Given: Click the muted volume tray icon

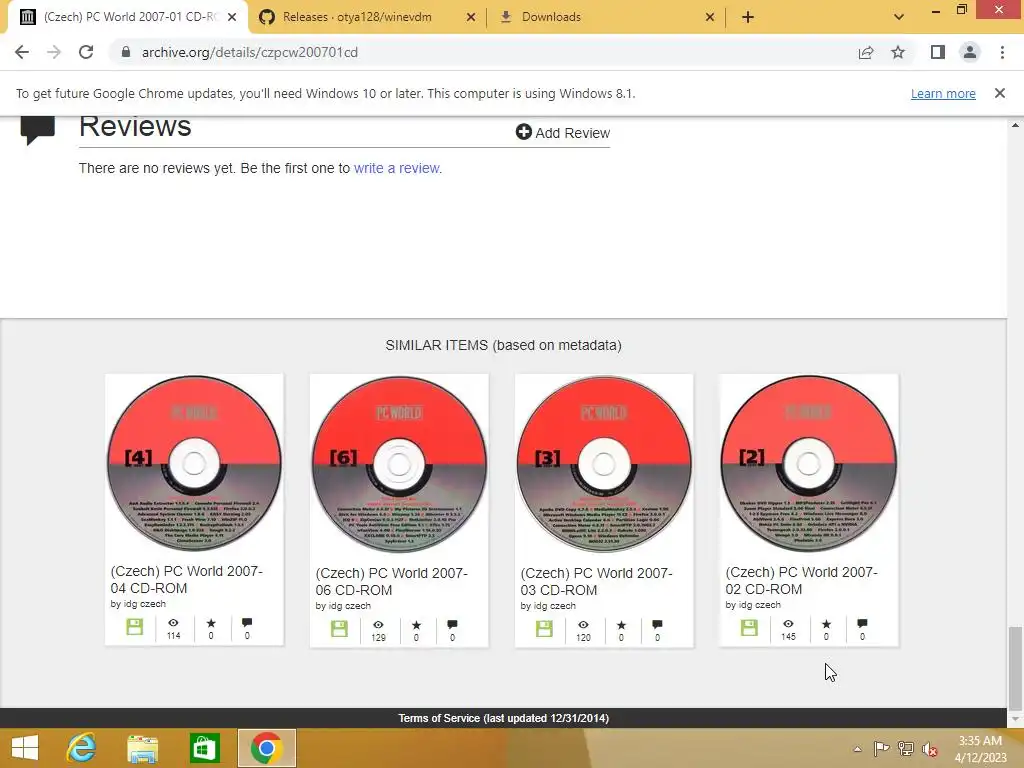Looking at the screenshot, I should click(x=929, y=749).
